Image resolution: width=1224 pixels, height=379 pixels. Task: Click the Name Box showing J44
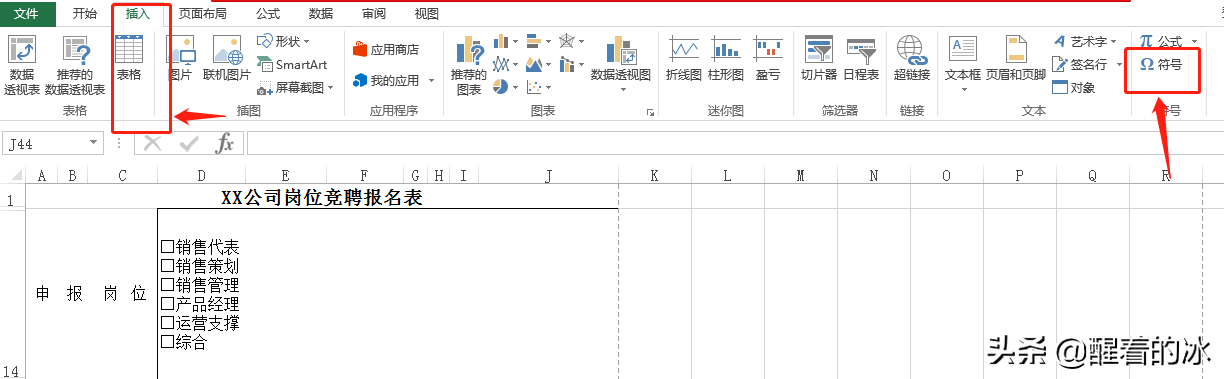pyautogui.click(x=46, y=144)
